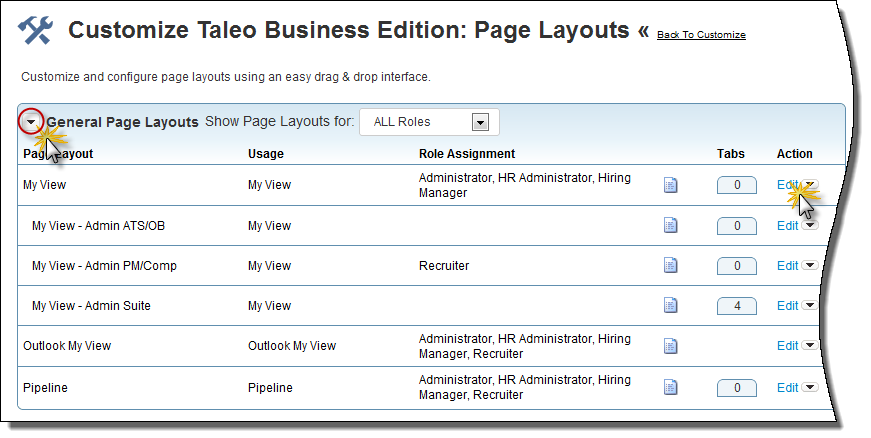Edit the My View - Admin ATS/OB layout
Screen dimensions: 871x438
click(787, 226)
